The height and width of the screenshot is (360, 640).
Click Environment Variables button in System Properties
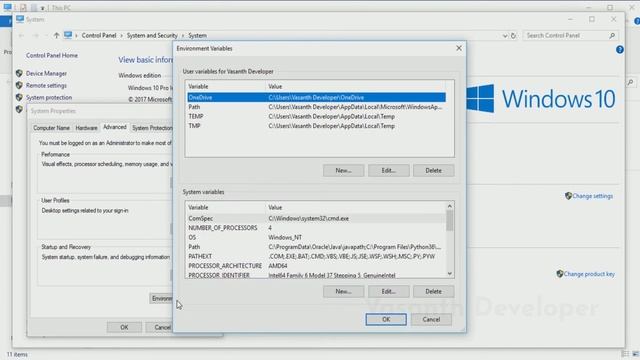coord(161,298)
